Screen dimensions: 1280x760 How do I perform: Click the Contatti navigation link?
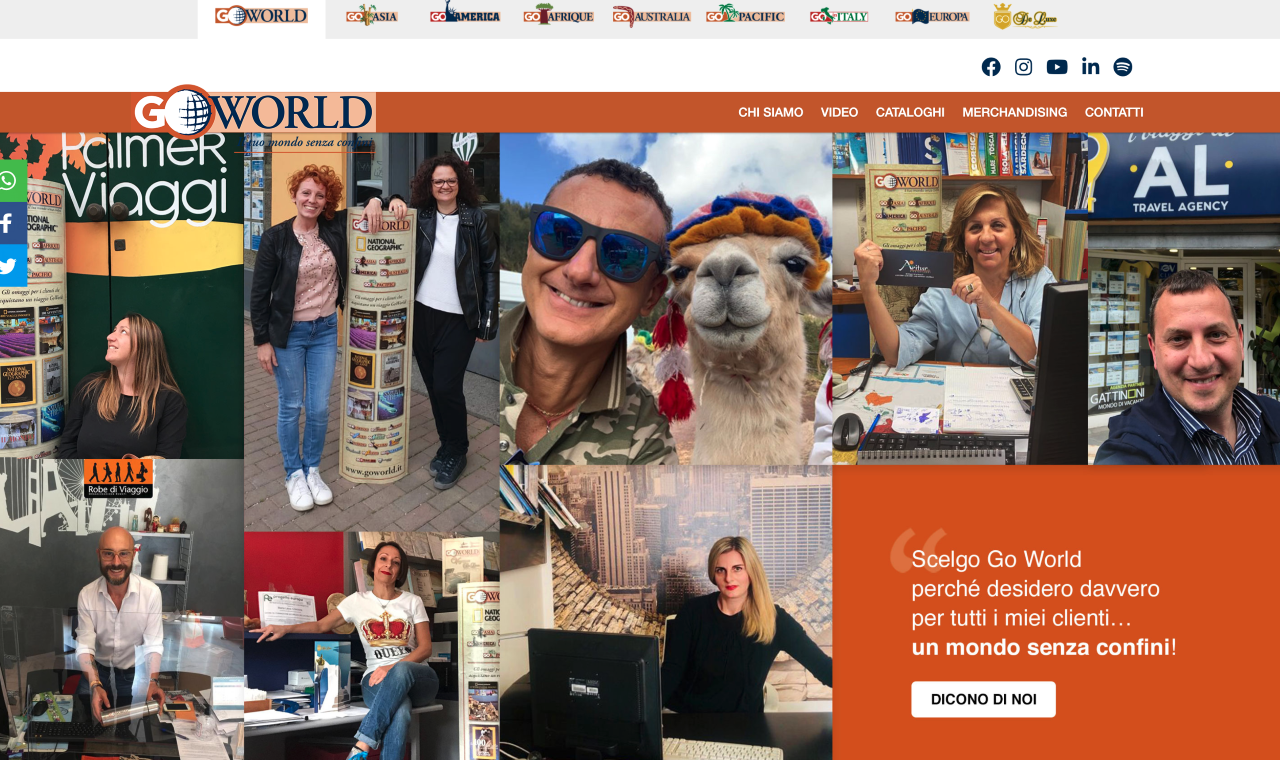coord(1113,113)
